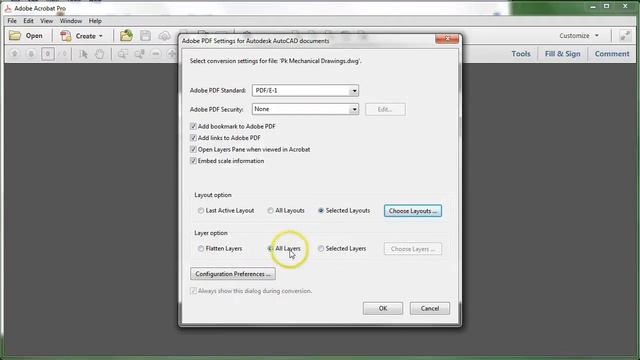Click the 'Adobe PDF Standard:' label
640x360 pixels.
coord(218,91)
